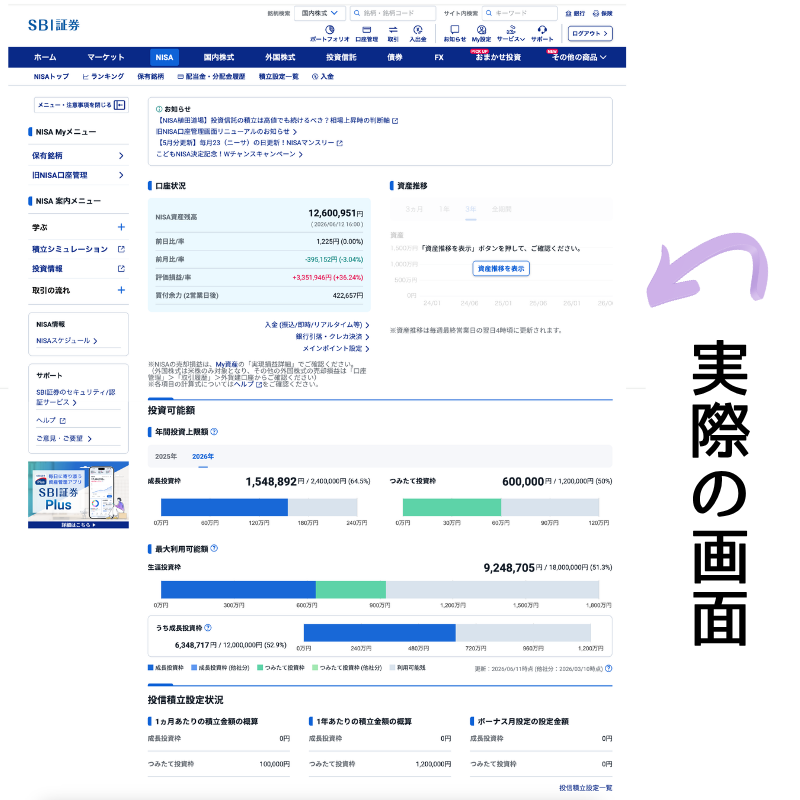Click the ログアウト button

[x=590, y=33]
